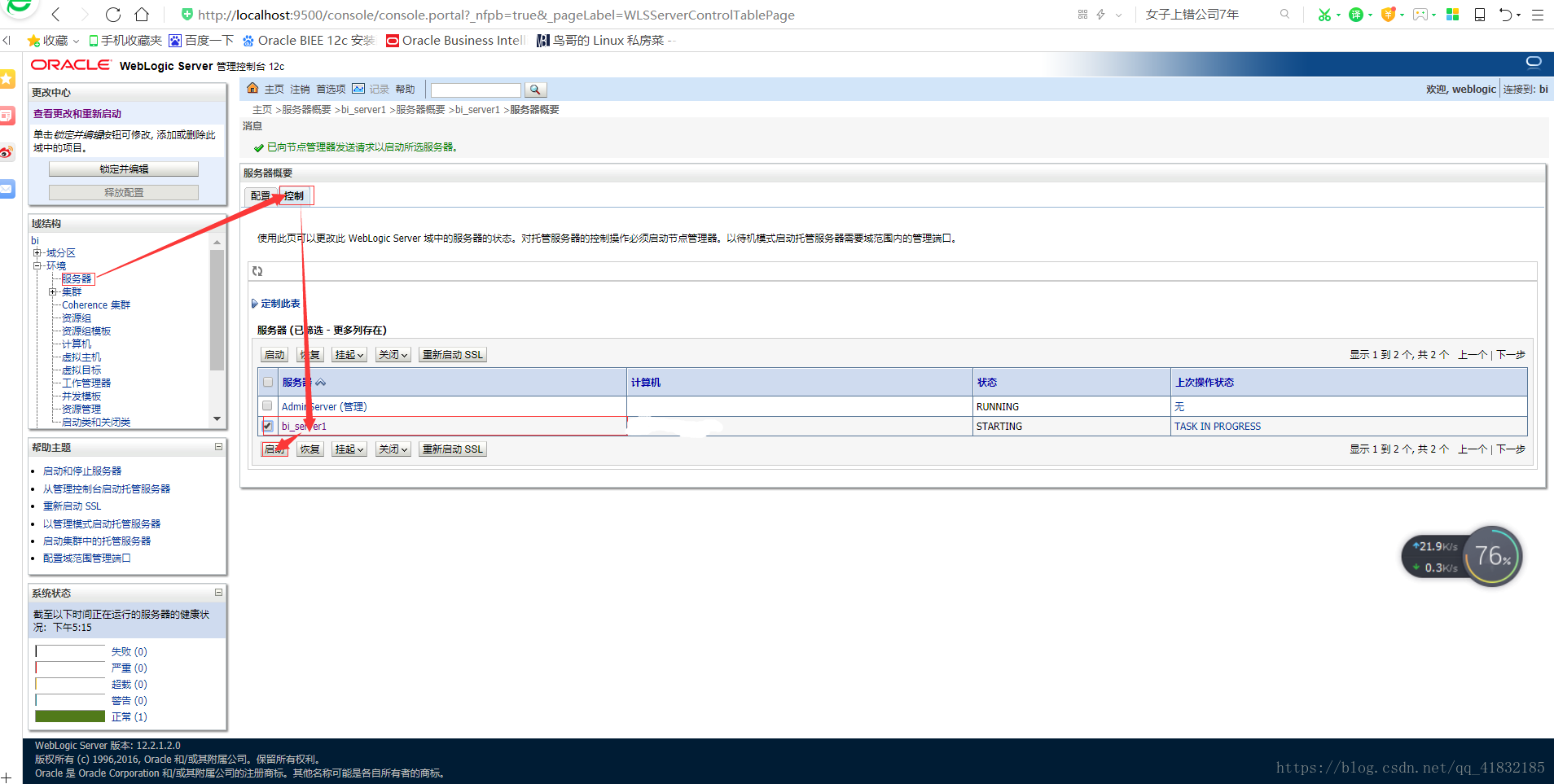Minimize the system status panel icon
The width and height of the screenshot is (1554, 784).
tap(218, 592)
